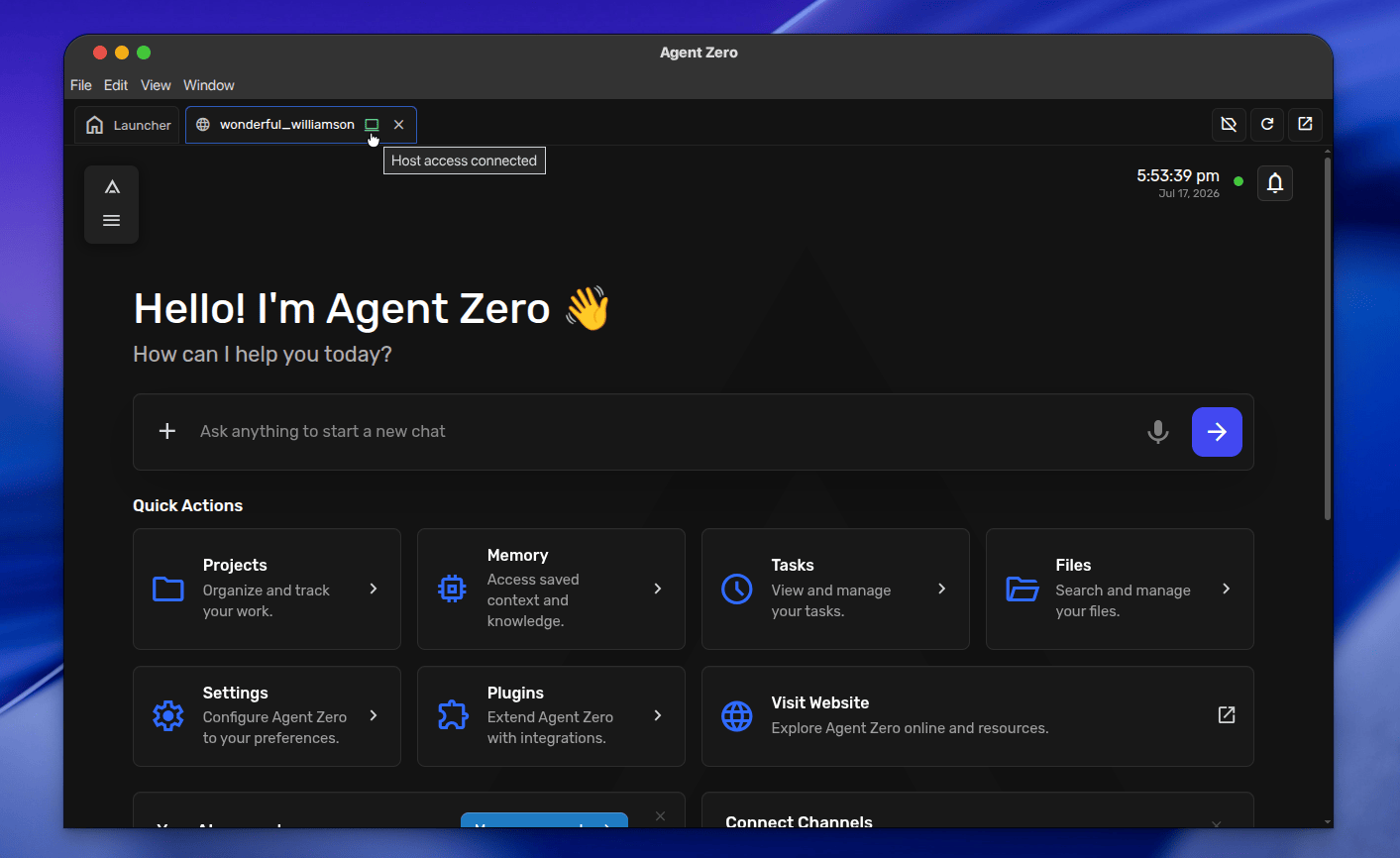Open the Launcher tab
This screenshot has width=1400, height=858.
point(127,125)
